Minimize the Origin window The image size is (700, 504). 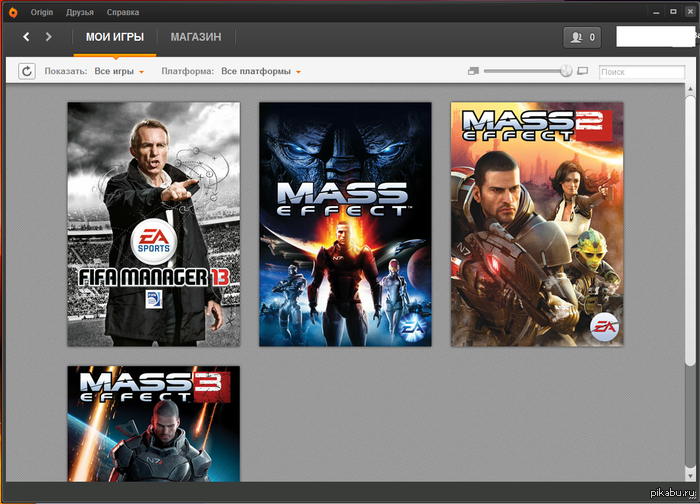click(x=656, y=12)
